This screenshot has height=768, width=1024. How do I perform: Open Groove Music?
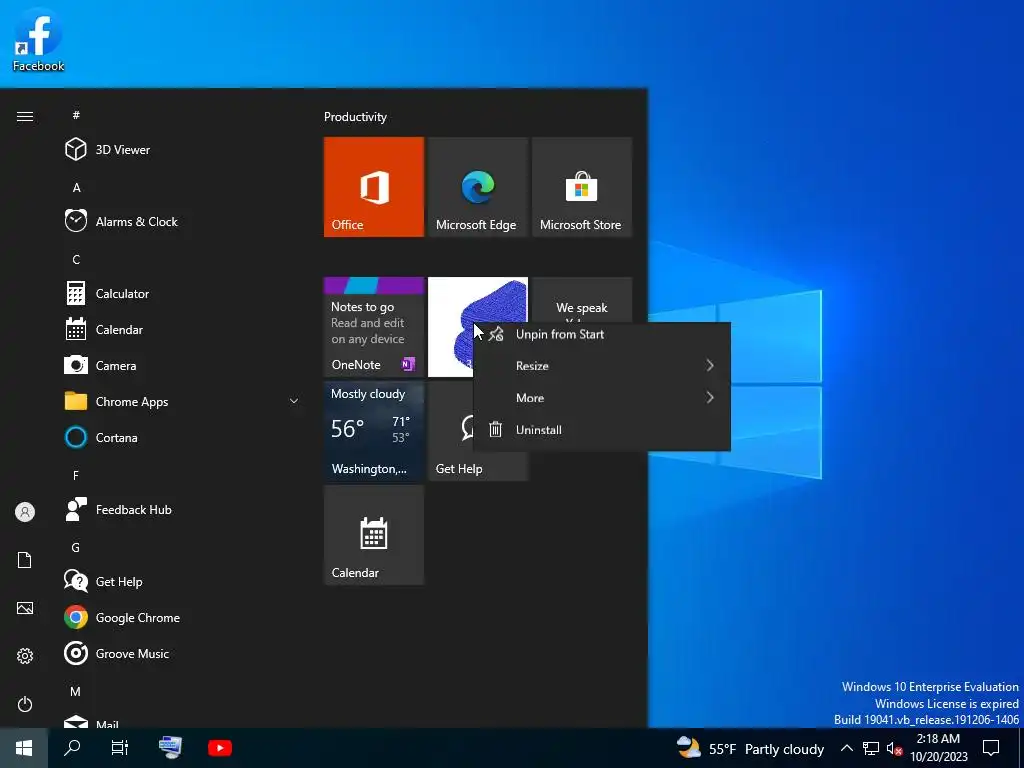click(132, 653)
